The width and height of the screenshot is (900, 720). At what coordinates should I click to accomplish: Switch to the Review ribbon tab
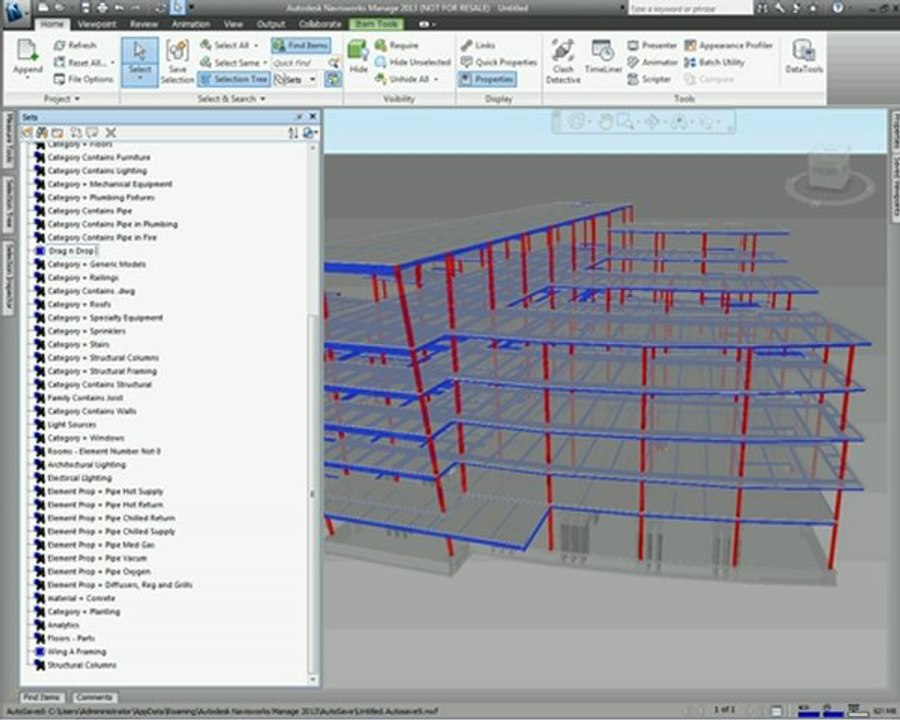(143, 24)
